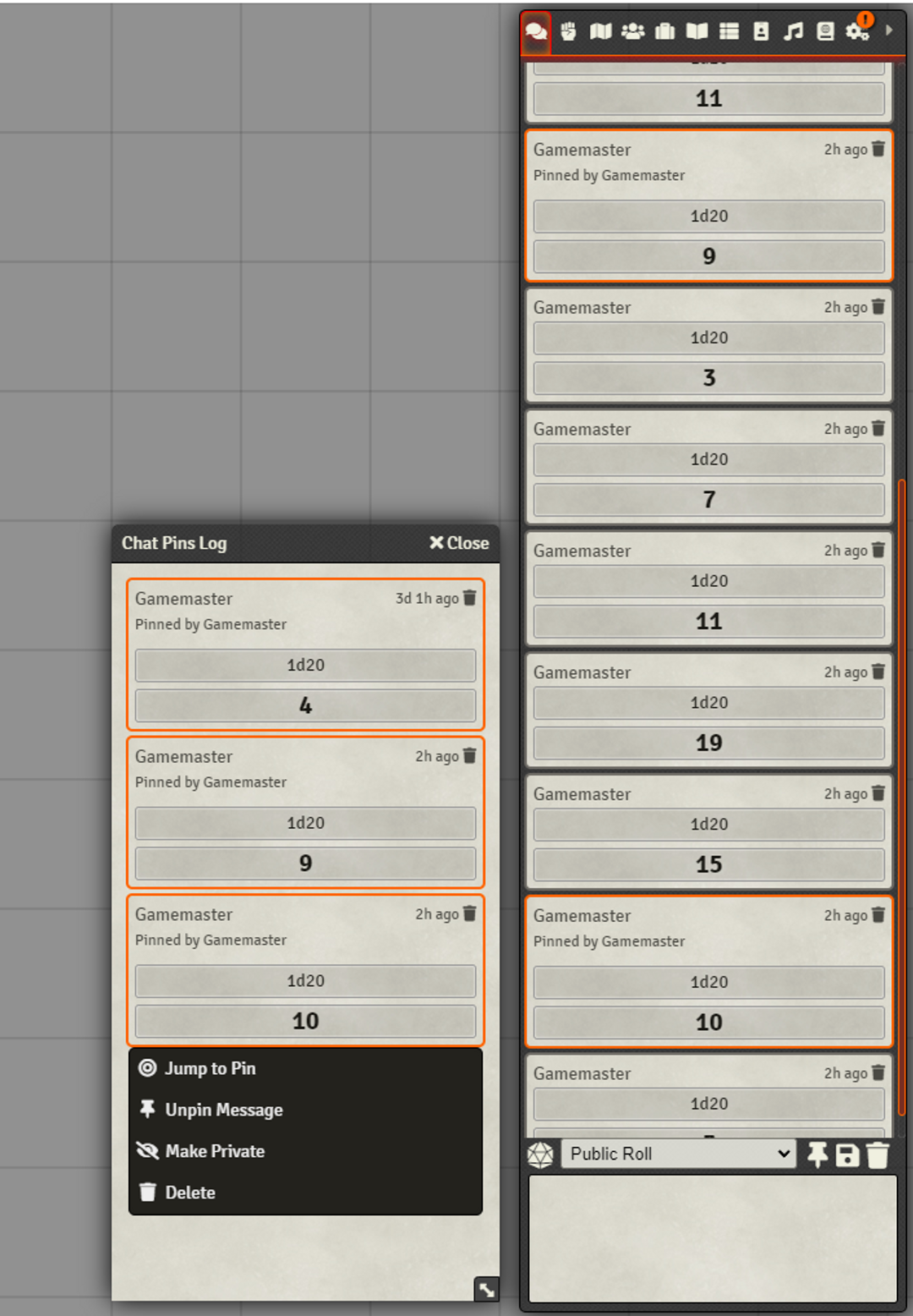
Task: Collapse the sidebar with the arrow
Action: point(888,30)
